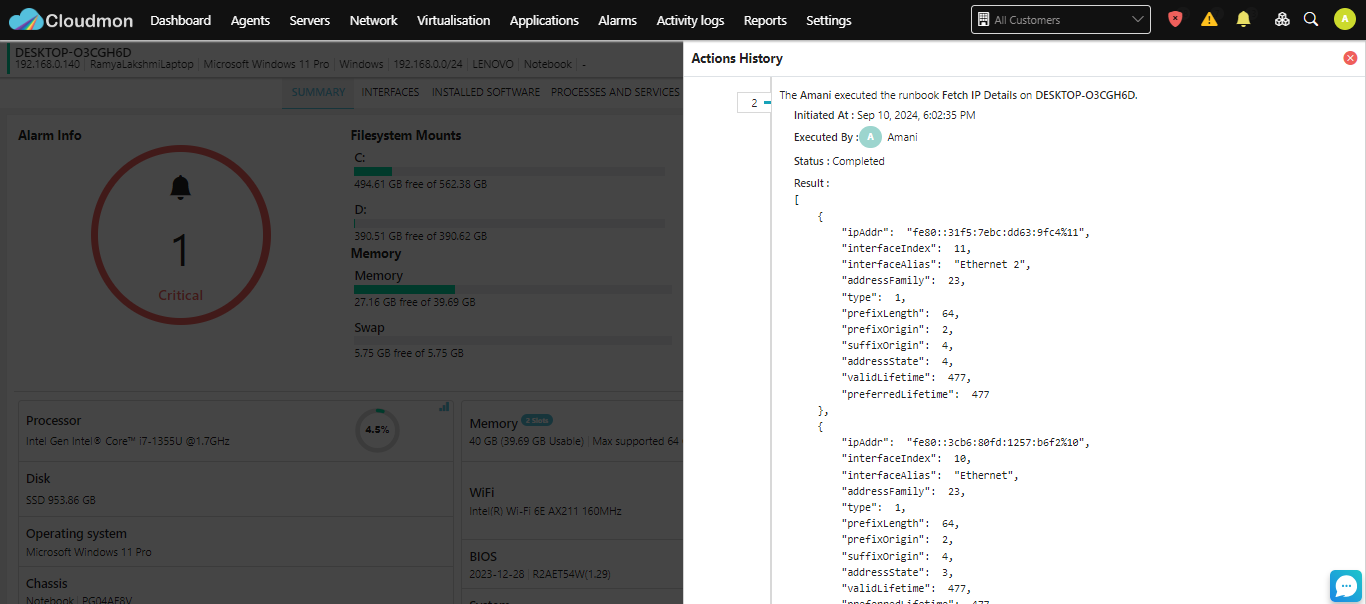Open the Dashboard menu
The height and width of the screenshot is (604, 1366).
tap(180, 20)
